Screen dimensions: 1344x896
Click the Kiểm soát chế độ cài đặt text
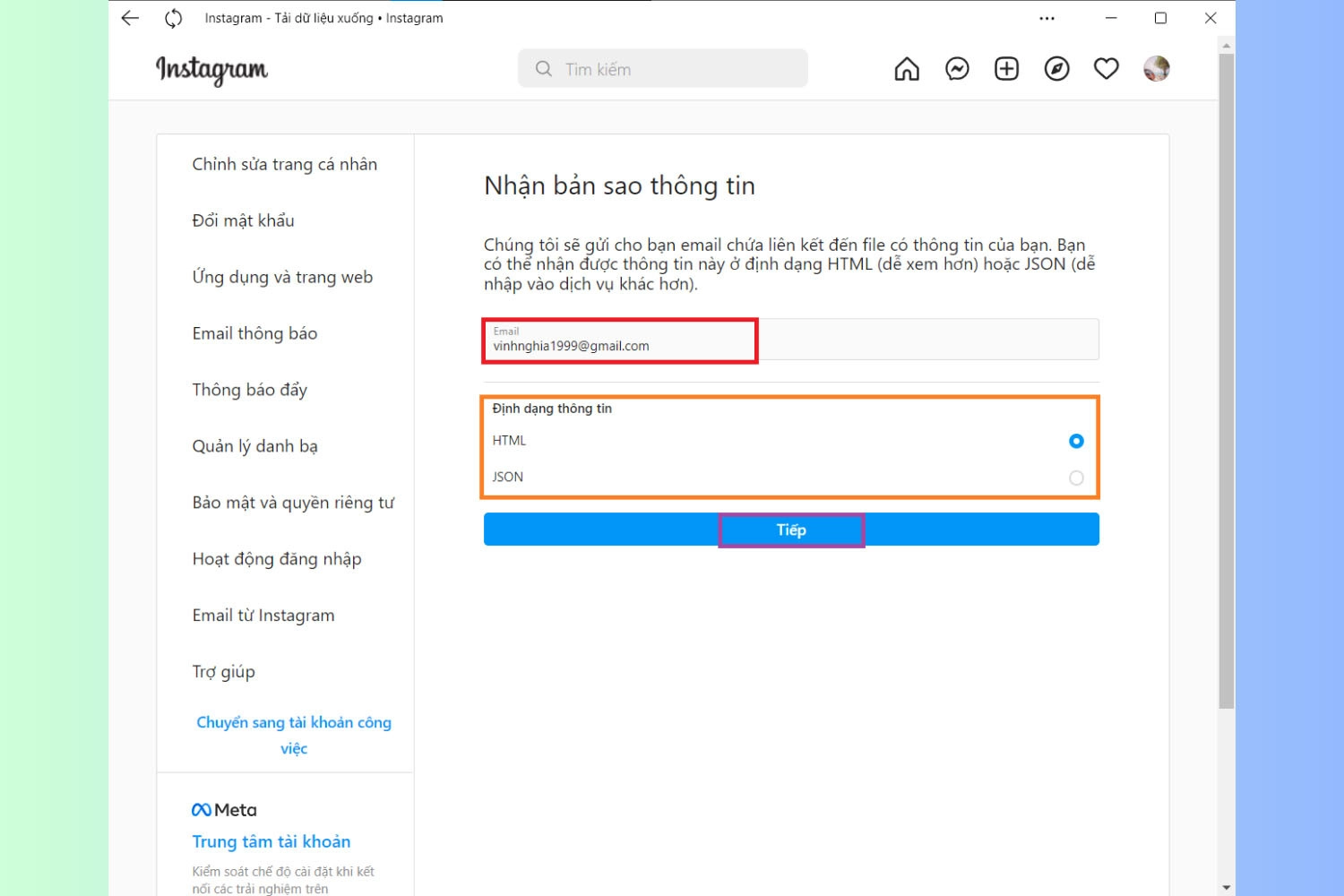tap(283, 880)
